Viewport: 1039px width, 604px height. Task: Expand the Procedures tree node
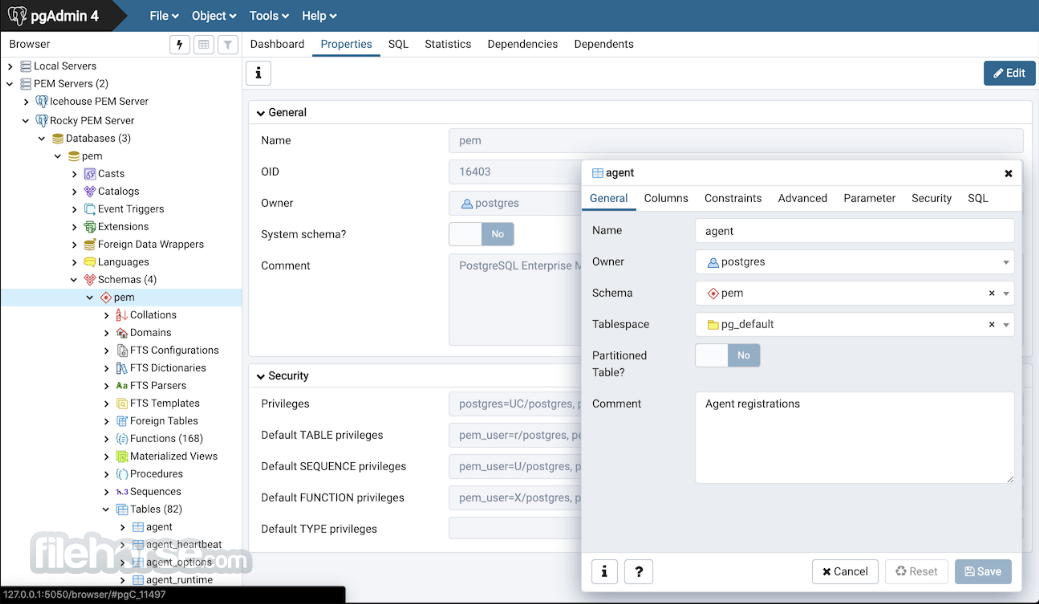tap(106, 474)
